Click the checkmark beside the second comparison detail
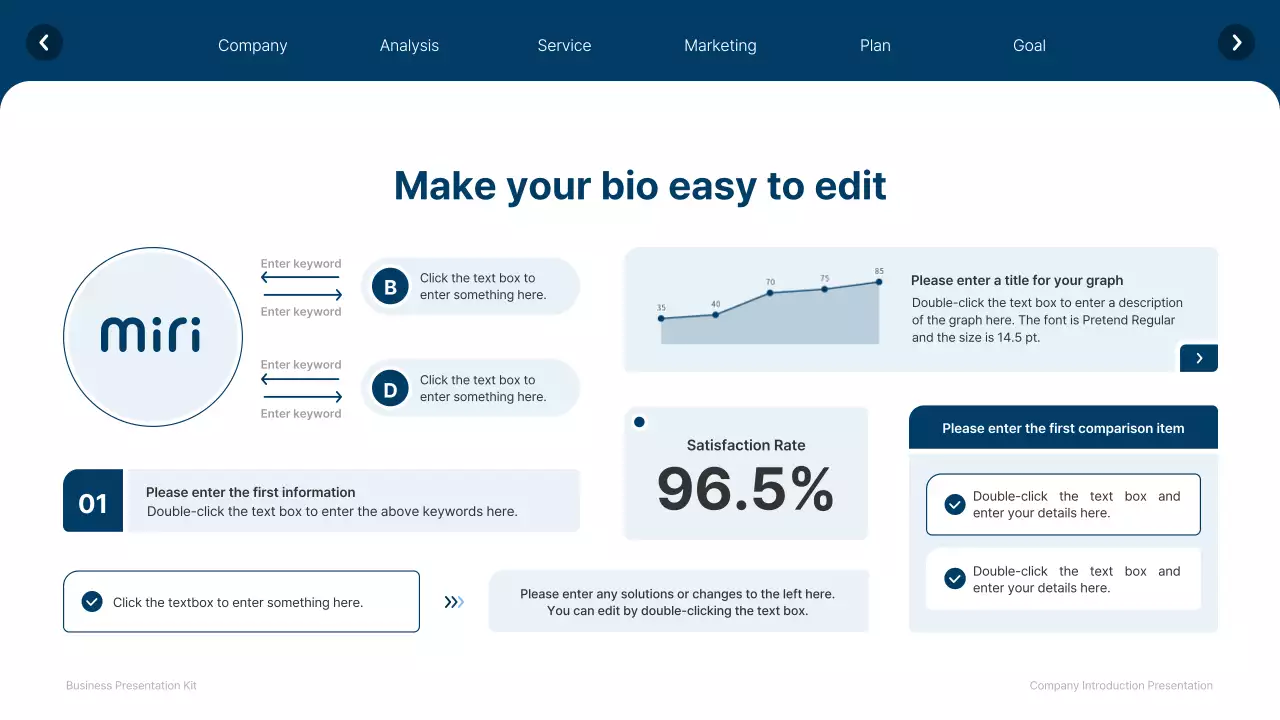This screenshot has width=1280, height=720. click(955, 579)
